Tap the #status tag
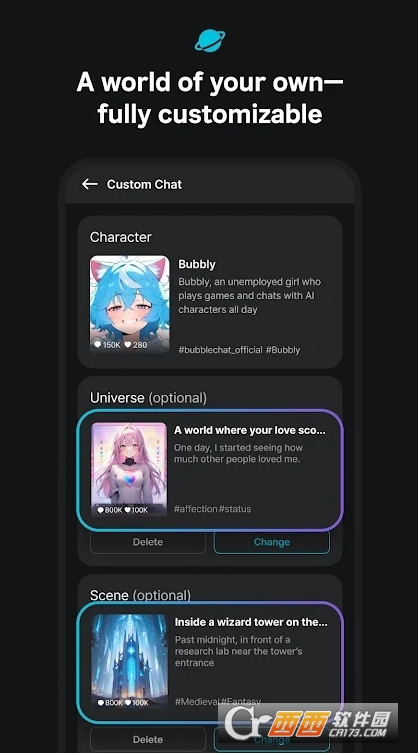418x753 pixels. coord(235,509)
